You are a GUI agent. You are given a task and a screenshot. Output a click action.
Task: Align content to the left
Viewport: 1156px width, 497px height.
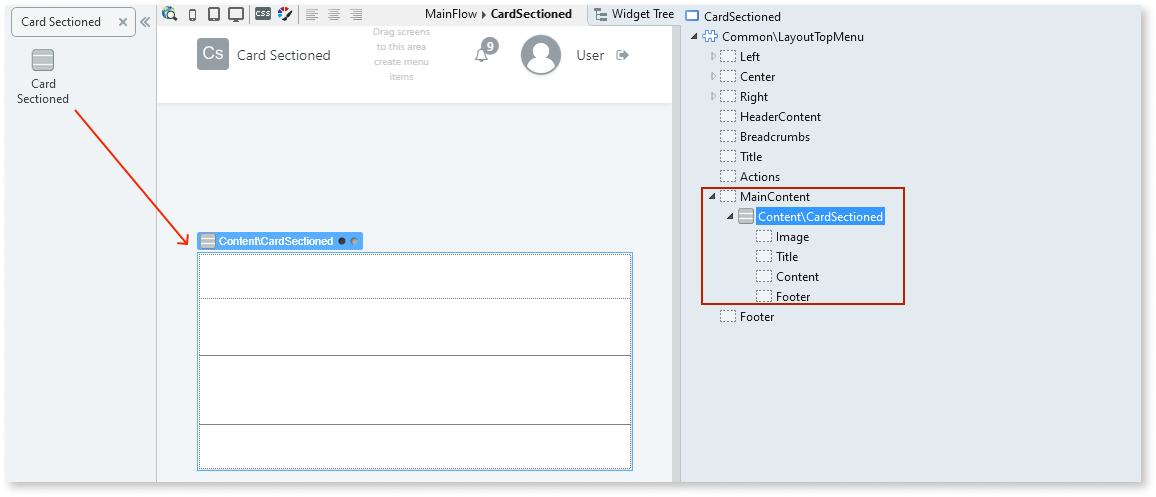click(x=313, y=14)
